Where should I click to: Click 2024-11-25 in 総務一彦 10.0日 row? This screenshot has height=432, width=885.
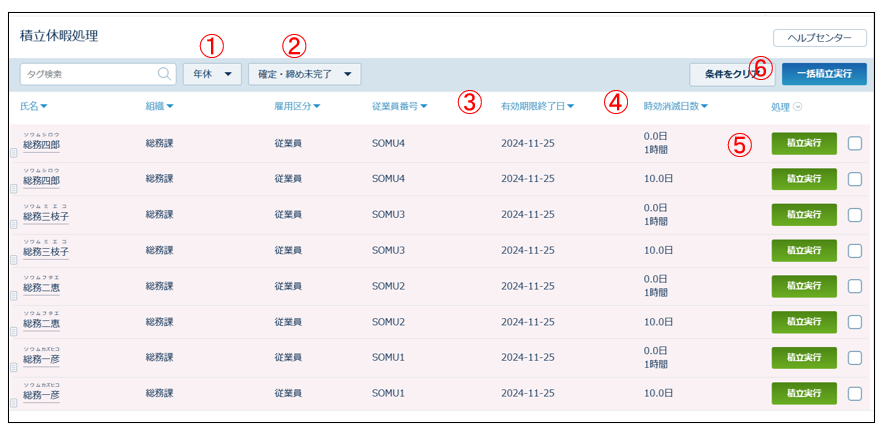[528, 393]
